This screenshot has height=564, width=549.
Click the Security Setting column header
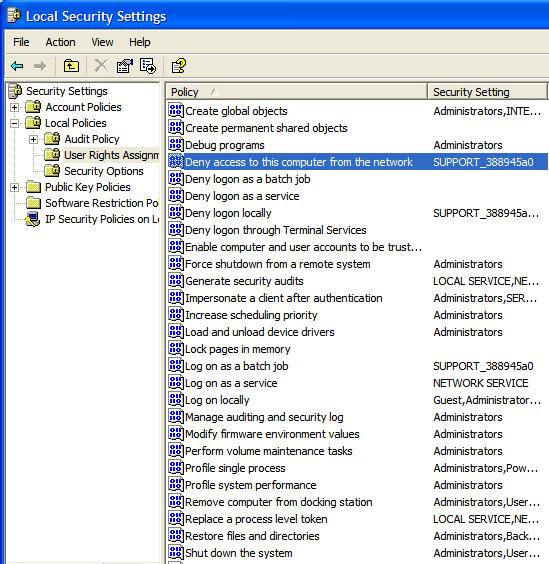tap(487, 92)
